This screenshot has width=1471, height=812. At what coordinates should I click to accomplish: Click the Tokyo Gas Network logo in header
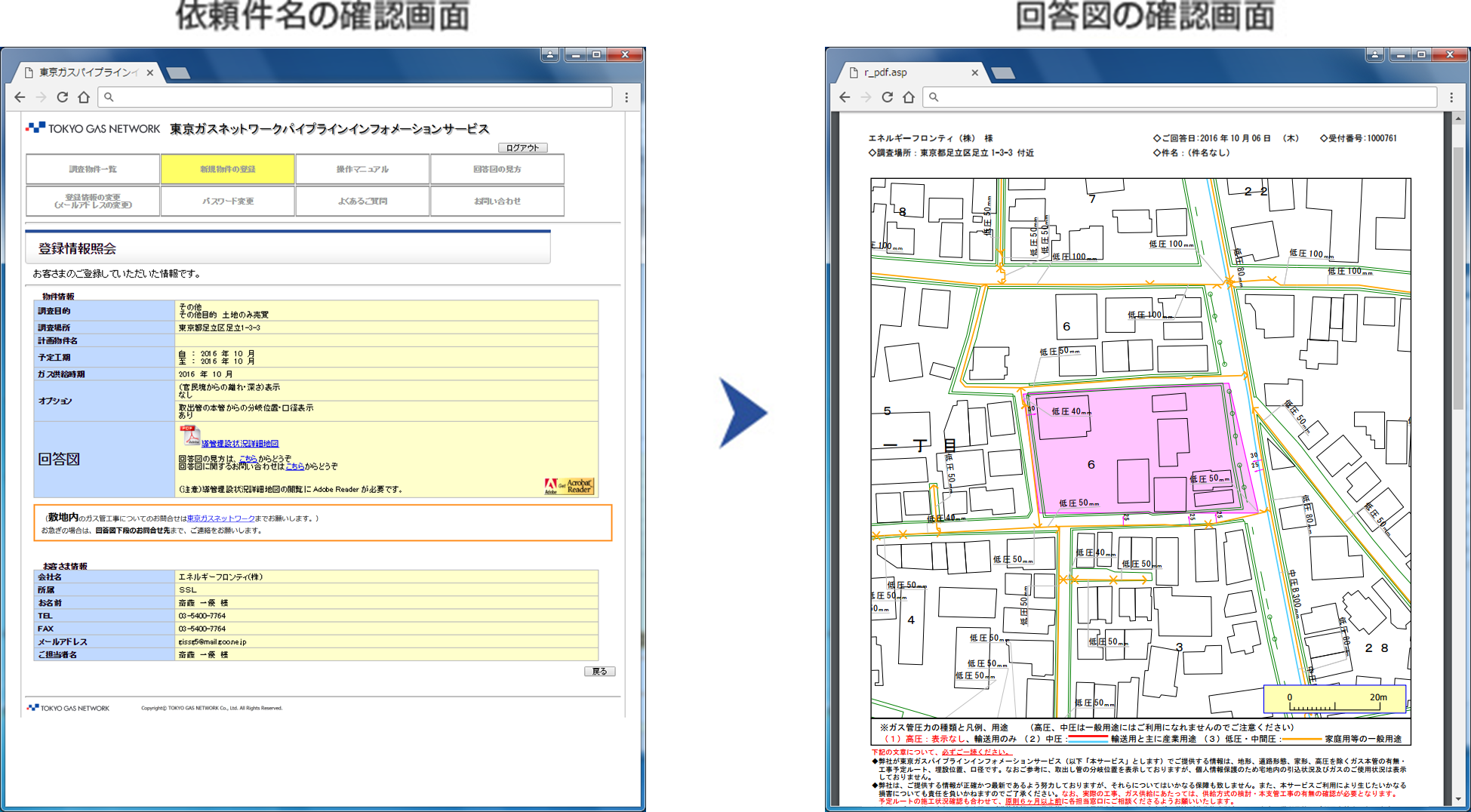(x=93, y=128)
